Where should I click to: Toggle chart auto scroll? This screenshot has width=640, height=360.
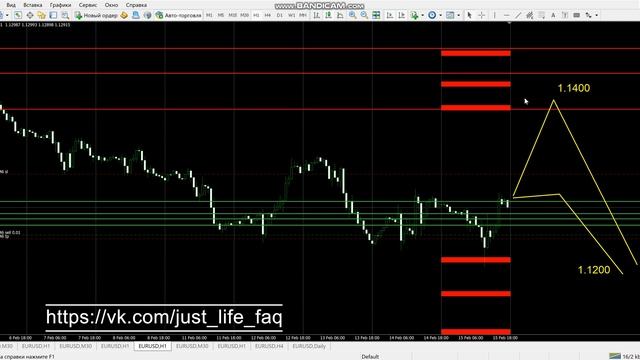click(x=390, y=15)
